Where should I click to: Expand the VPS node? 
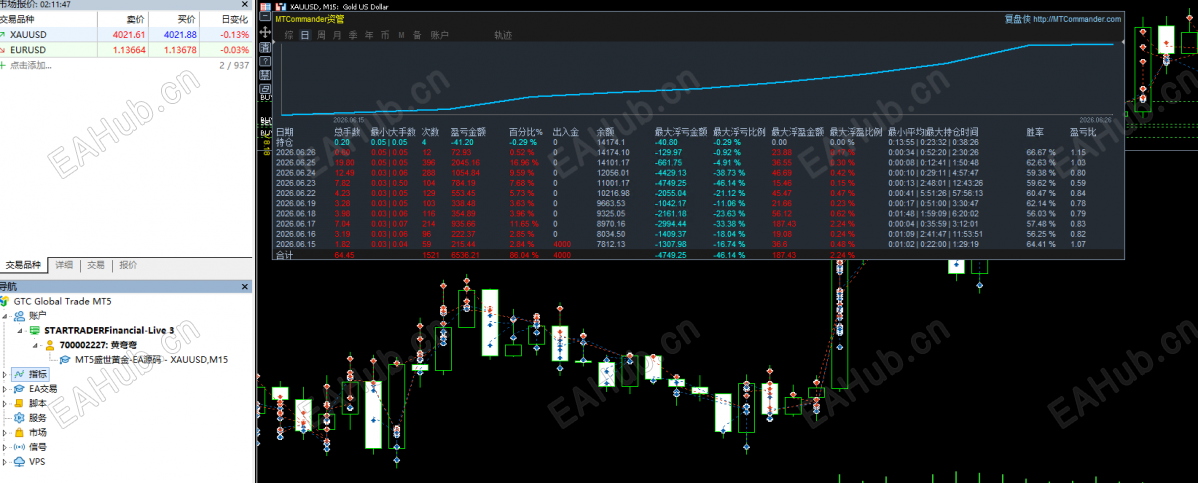click(x=5, y=462)
